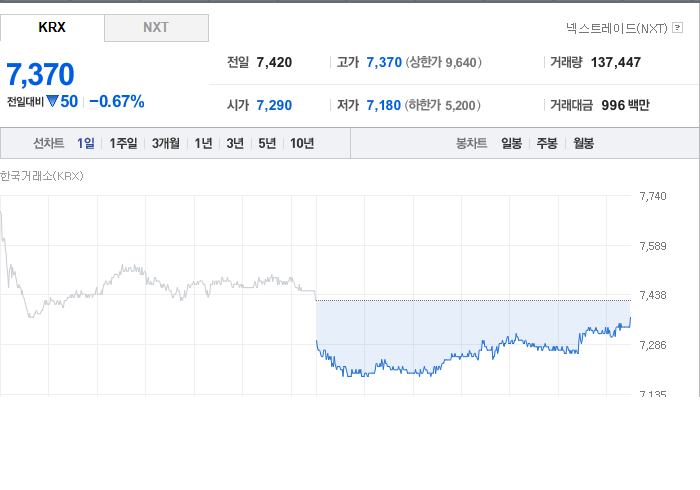Select the 5년 line chart period
The width and height of the screenshot is (700, 490).
(x=267, y=143)
